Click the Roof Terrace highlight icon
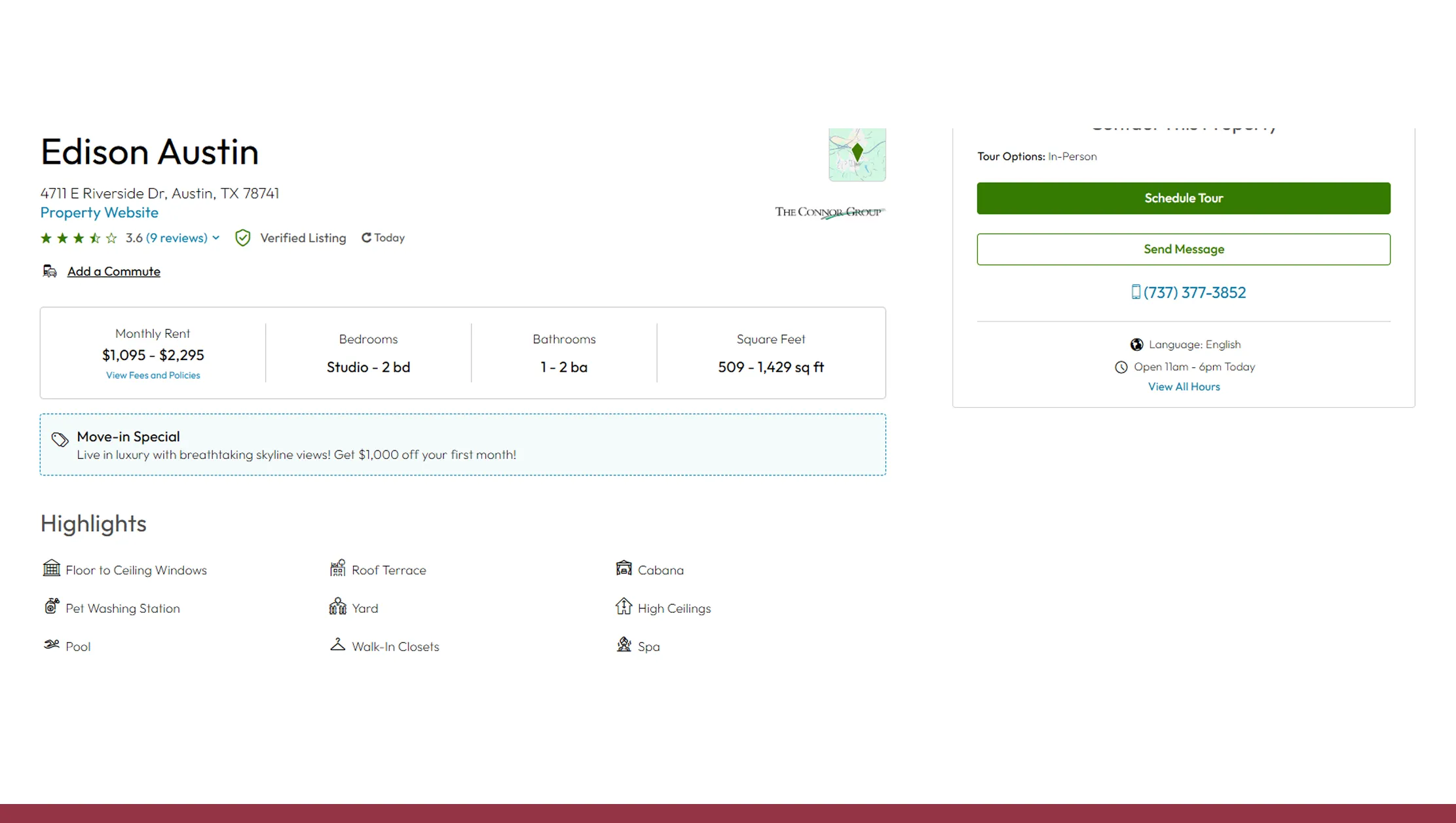 tap(337, 568)
